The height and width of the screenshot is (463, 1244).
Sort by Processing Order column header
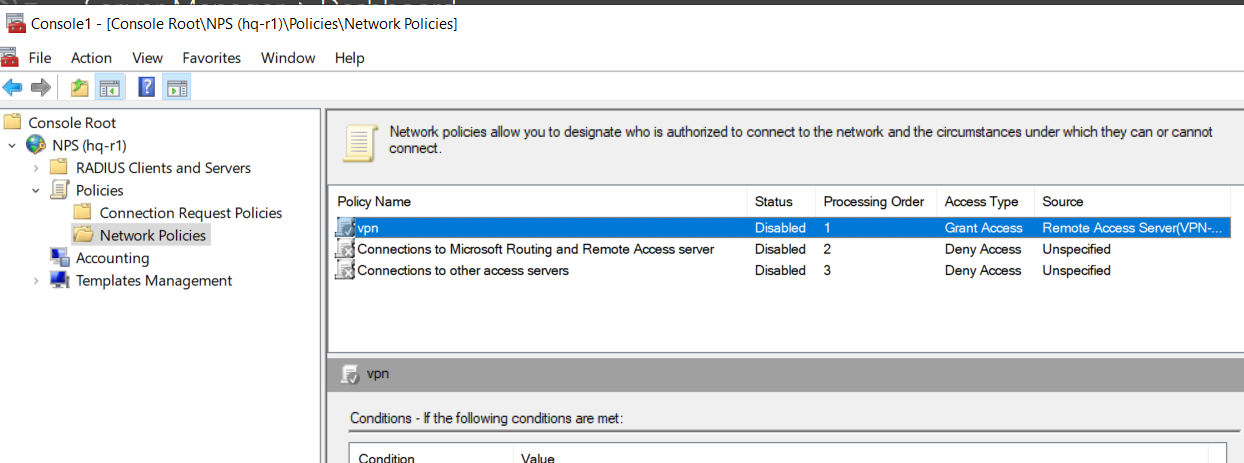[874, 201]
